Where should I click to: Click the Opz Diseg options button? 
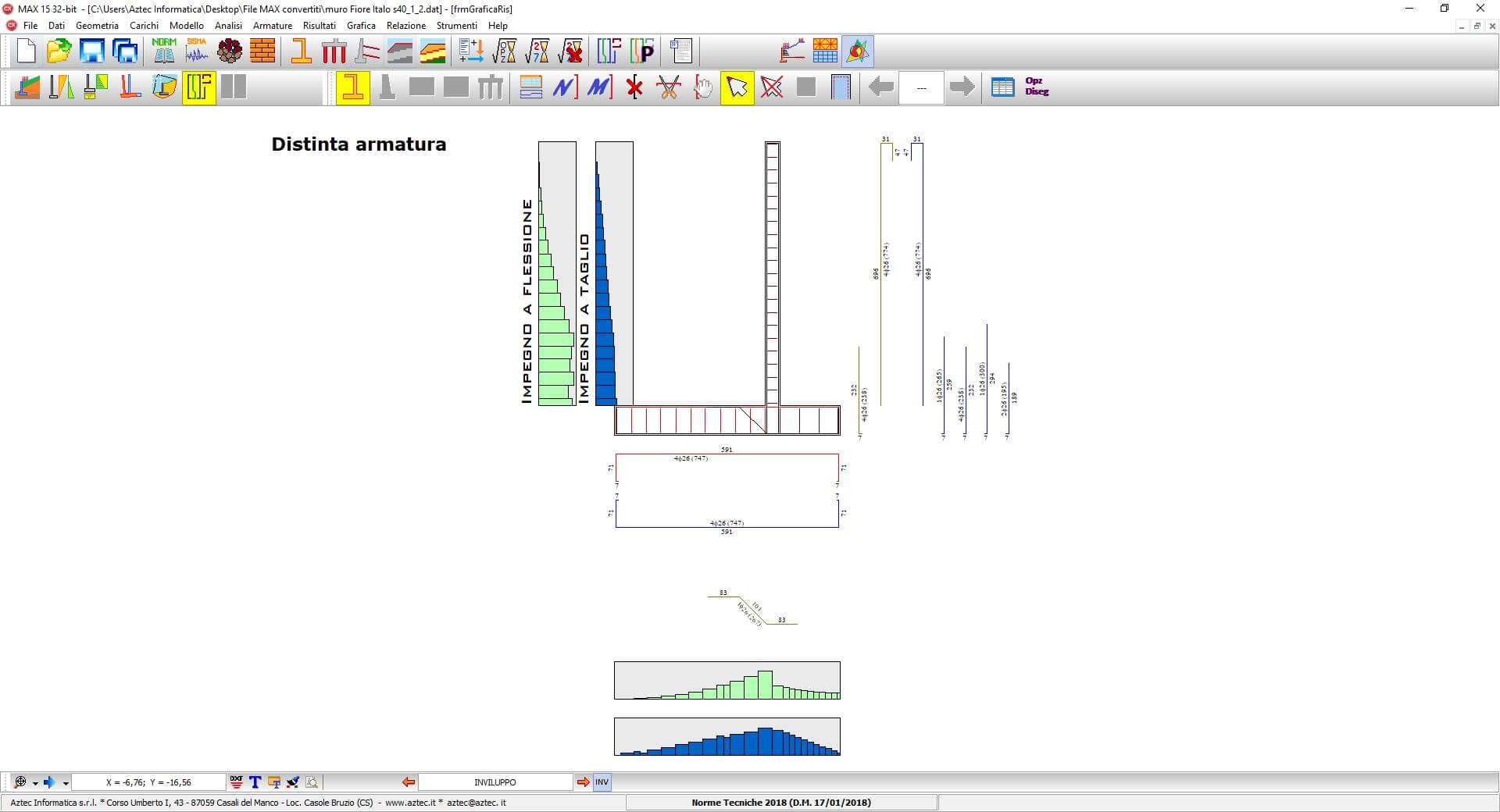point(1037,87)
